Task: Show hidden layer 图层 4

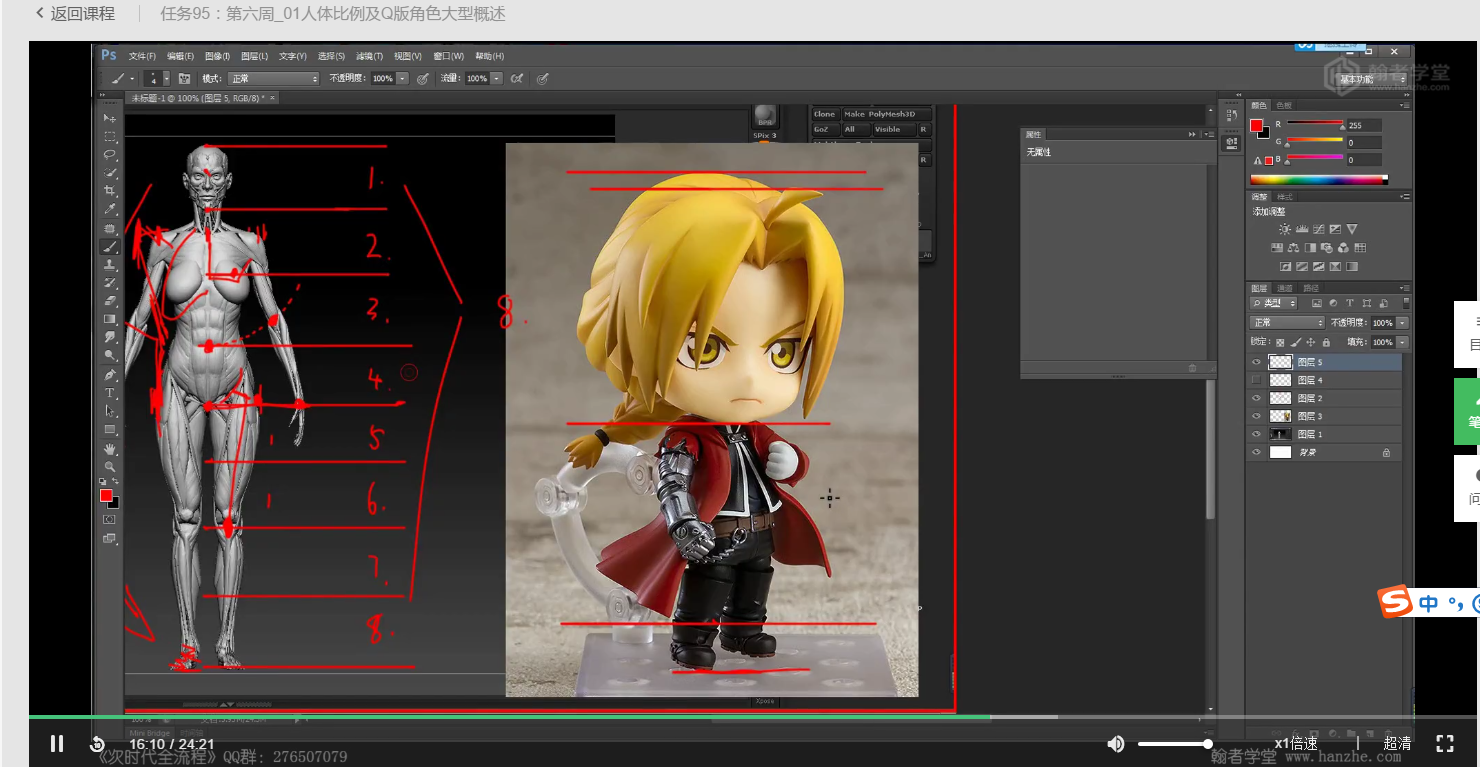Action: [1257, 380]
